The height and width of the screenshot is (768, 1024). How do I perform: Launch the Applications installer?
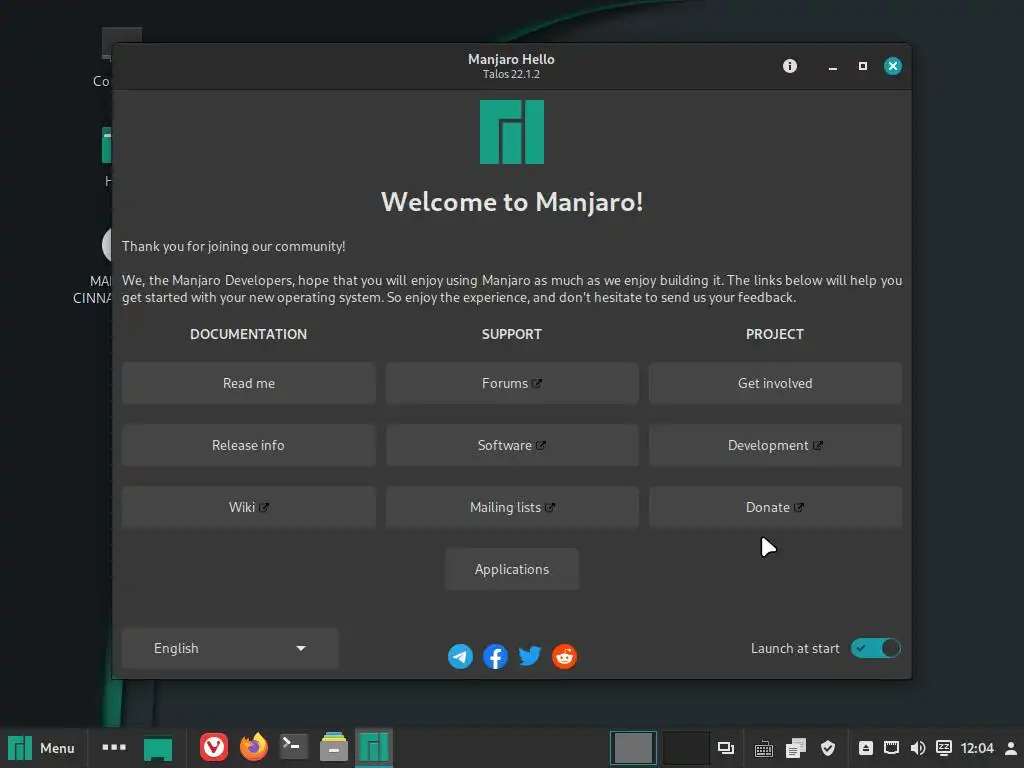pyautogui.click(x=511, y=569)
